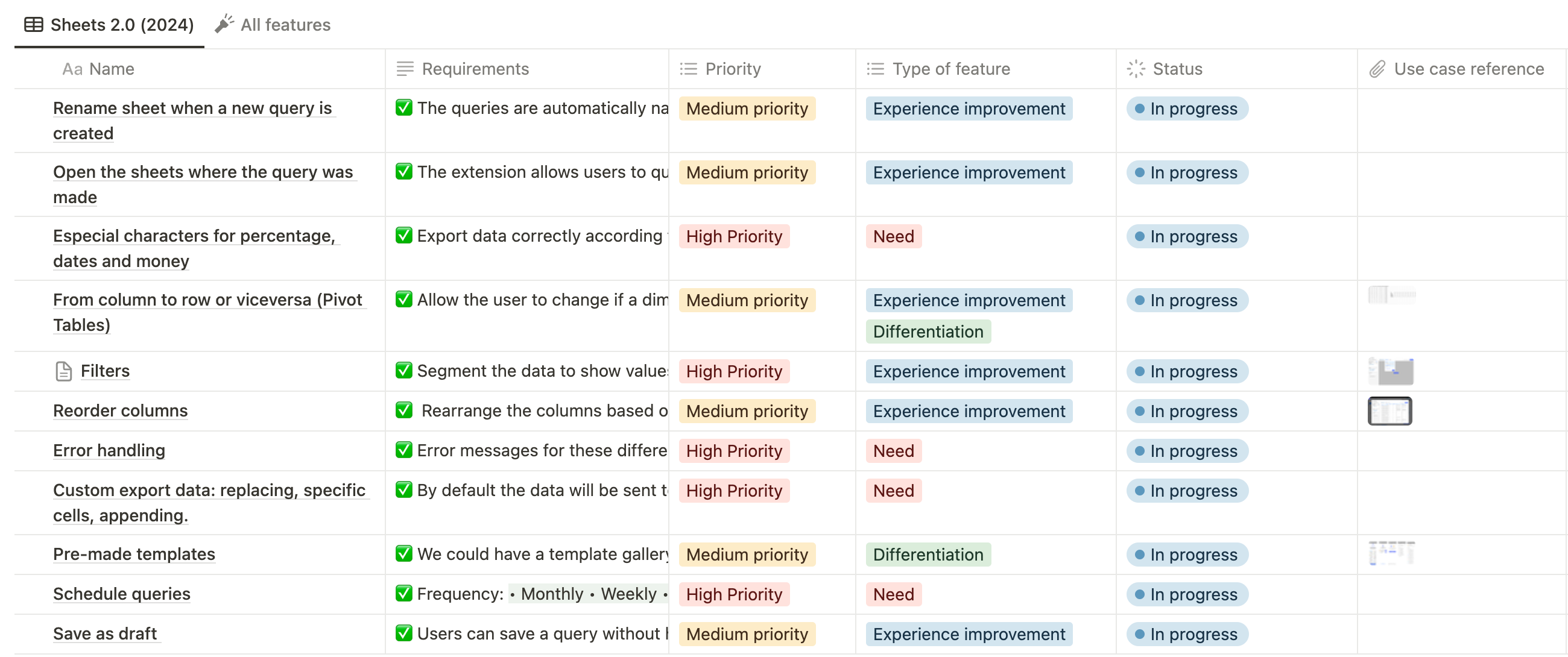
Task: Open the In progress status of Save as draft
Action: pos(1186,634)
